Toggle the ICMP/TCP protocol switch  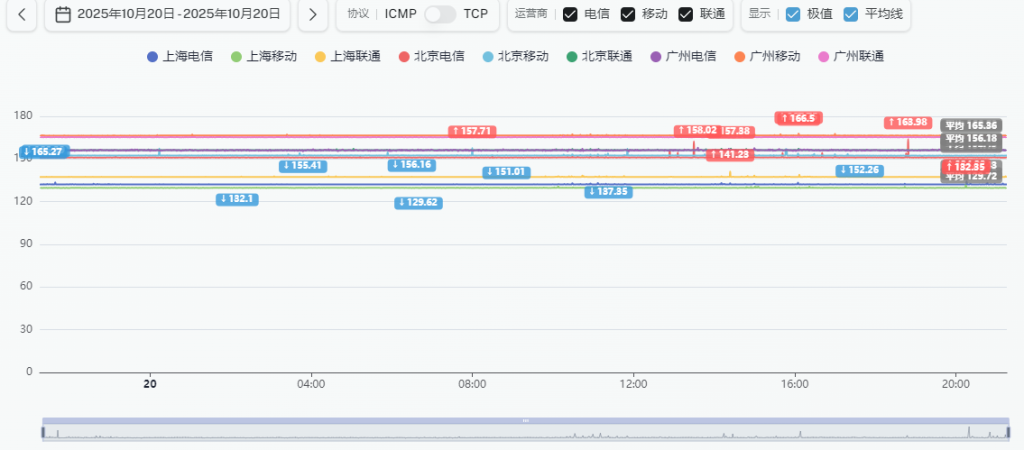click(440, 14)
